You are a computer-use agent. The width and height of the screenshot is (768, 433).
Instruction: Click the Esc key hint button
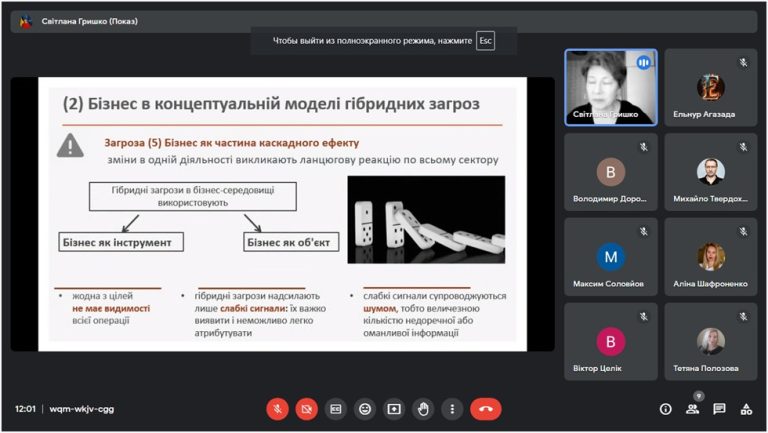[485, 41]
